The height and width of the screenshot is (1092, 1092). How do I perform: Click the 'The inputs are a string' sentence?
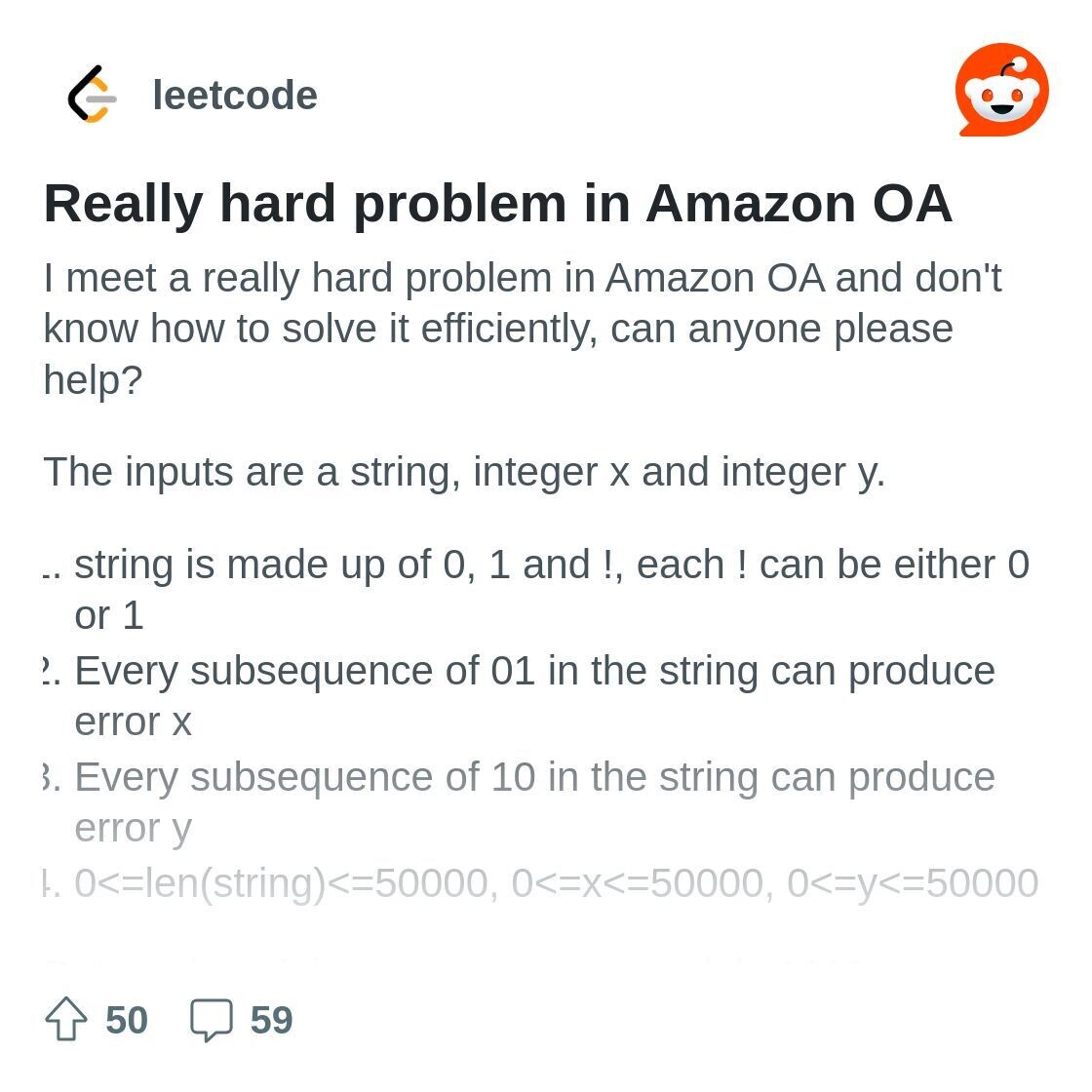[464, 472]
